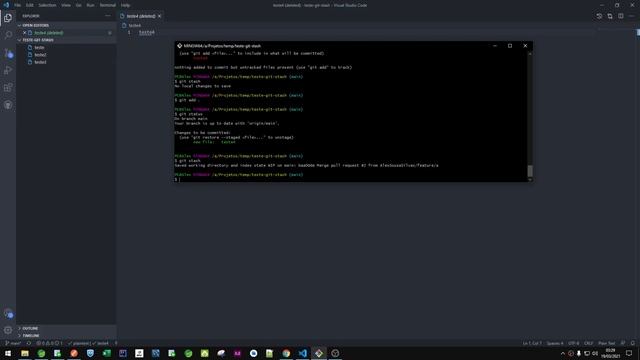Collapse the Open Editors section
The width and height of the screenshot is (640, 360).
click(19, 25)
